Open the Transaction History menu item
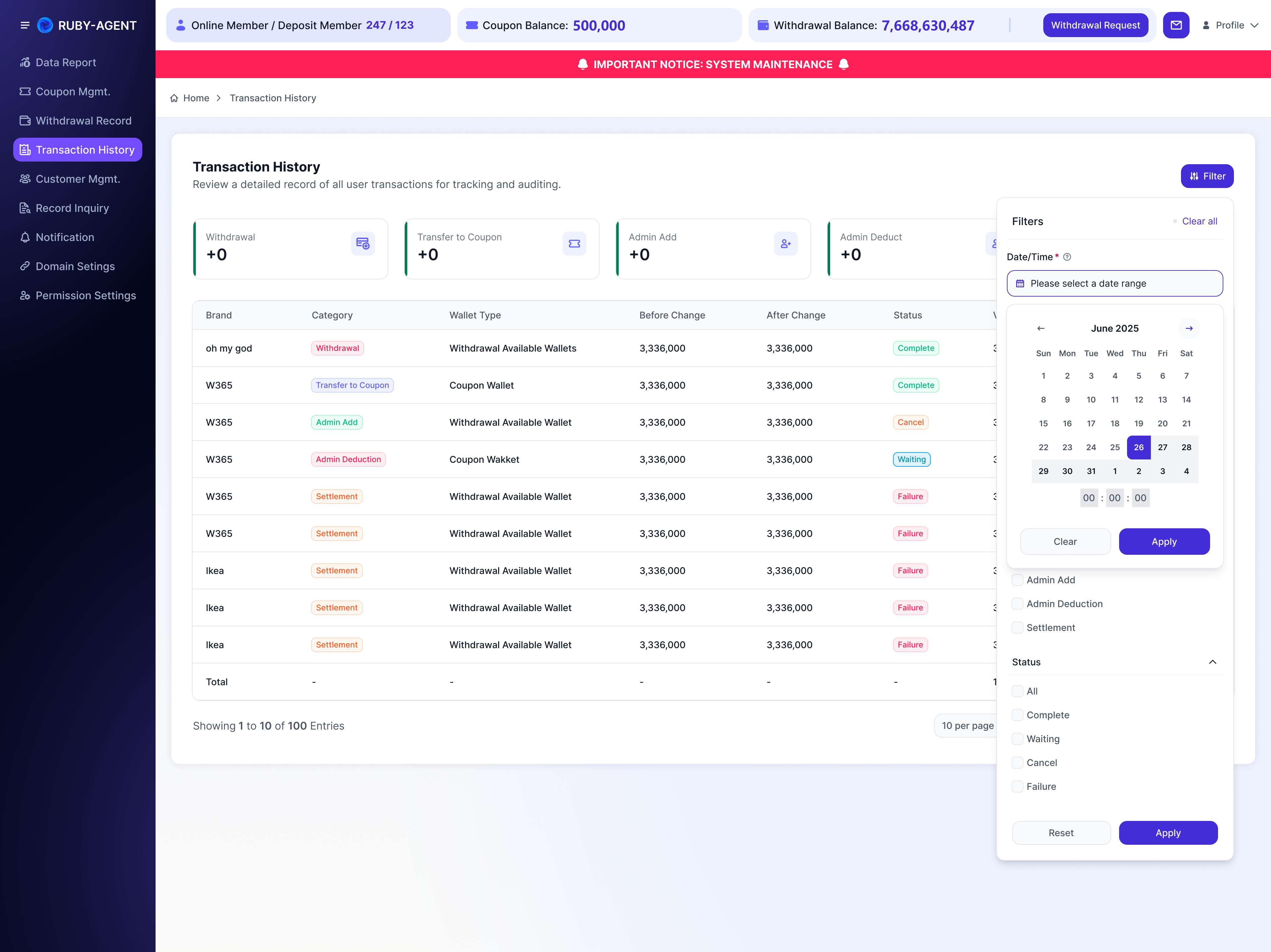The height and width of the screenshot is (952, 1271). click(77, 149)
